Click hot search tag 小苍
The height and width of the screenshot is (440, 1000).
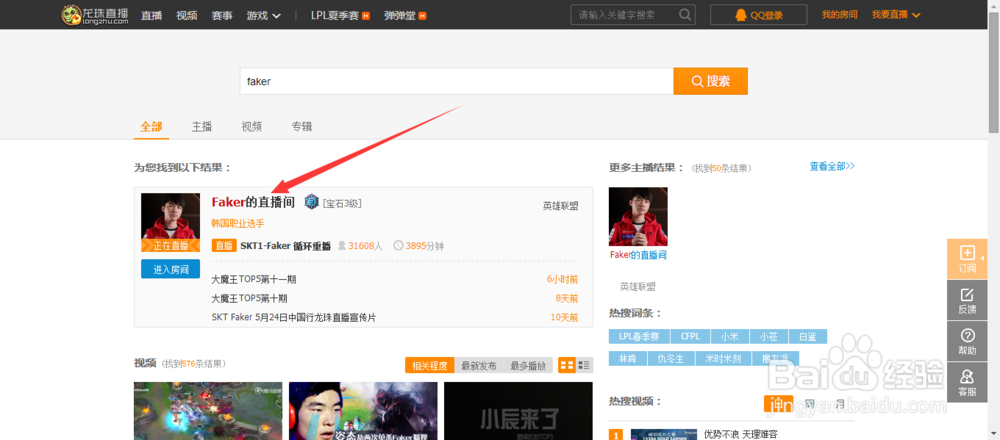tap(768, 337)
